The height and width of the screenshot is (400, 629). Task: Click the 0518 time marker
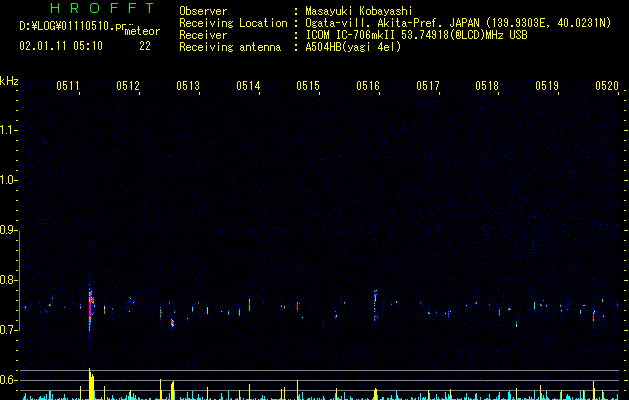[x=487, y=86]
